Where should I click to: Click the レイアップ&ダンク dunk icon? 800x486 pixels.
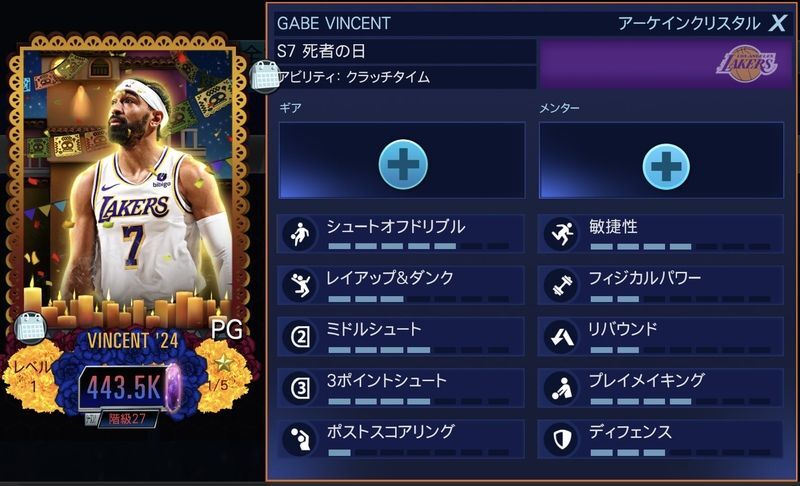(x=299, y=285)
